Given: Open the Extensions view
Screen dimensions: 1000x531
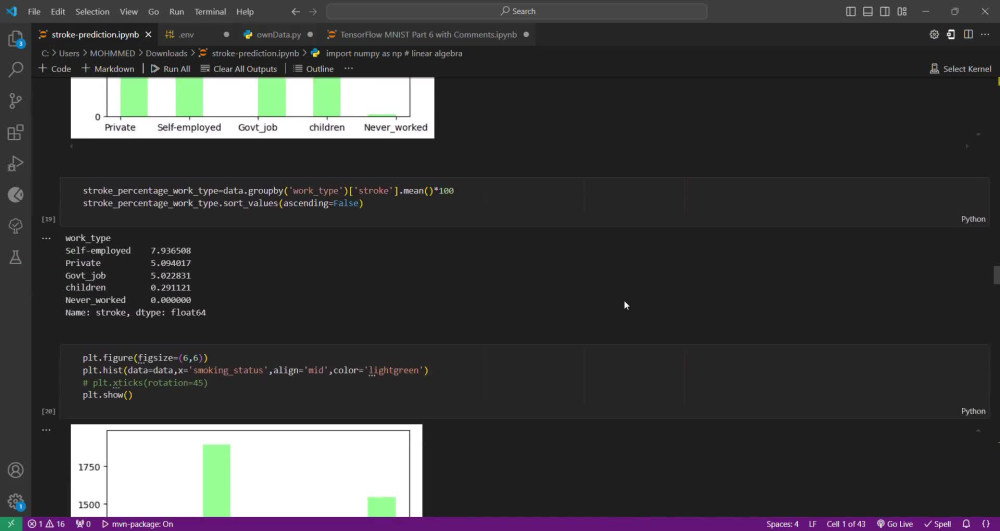Looking at the screenshot, I should coord(15,133).
